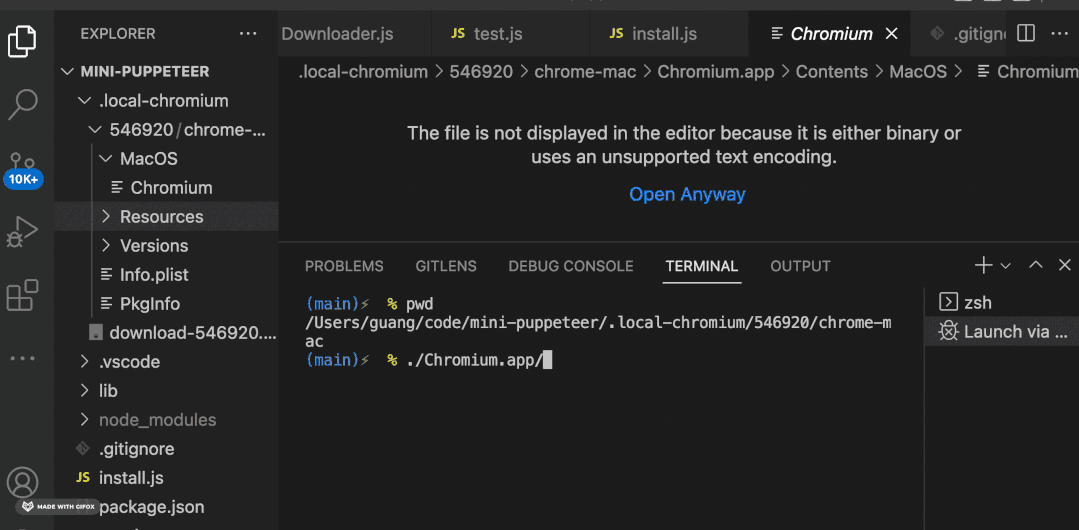Click the terminal command line ./Chromium.app/
Image resolution: width=1079 pixels, height=530 pixels.
click(475, 360)
